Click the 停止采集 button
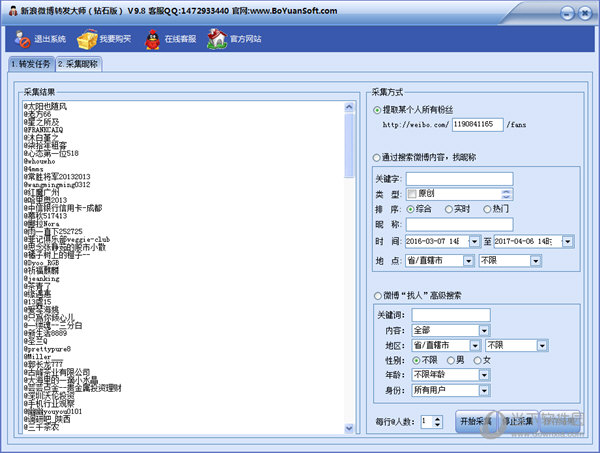 click(518, 422)
